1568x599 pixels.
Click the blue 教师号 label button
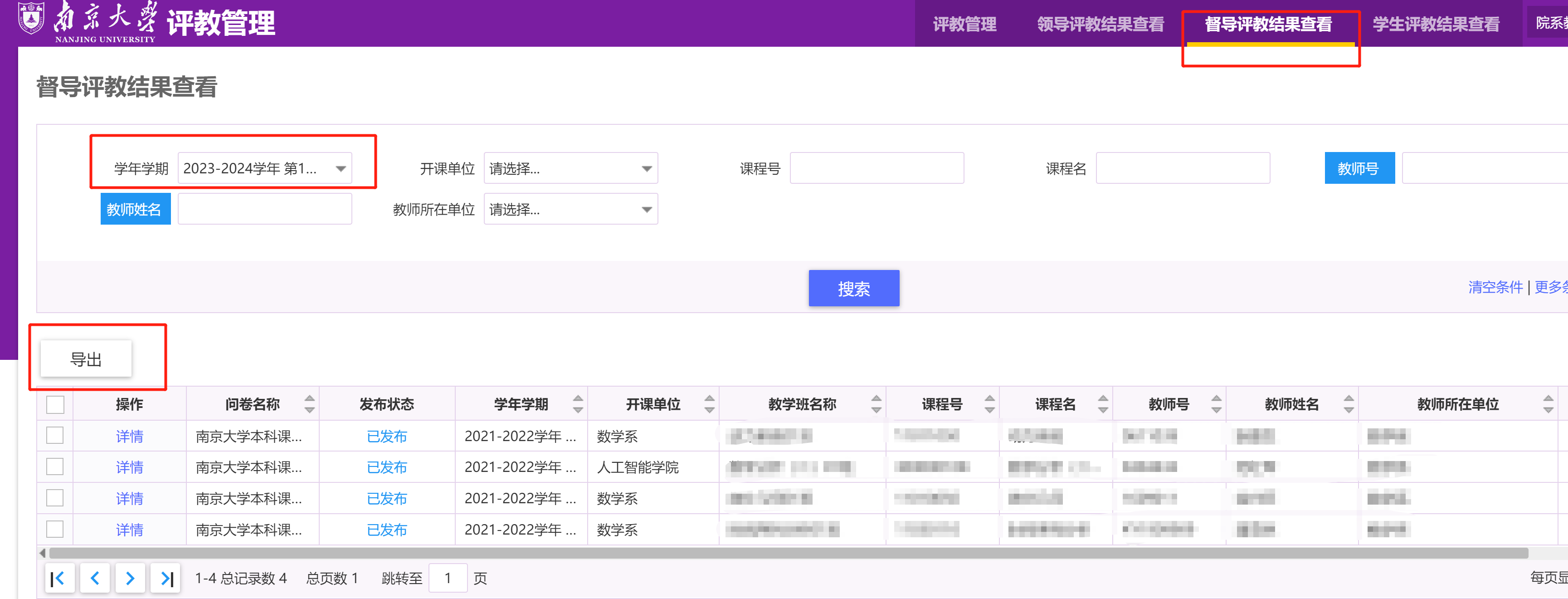click(x=1359, y=168)
